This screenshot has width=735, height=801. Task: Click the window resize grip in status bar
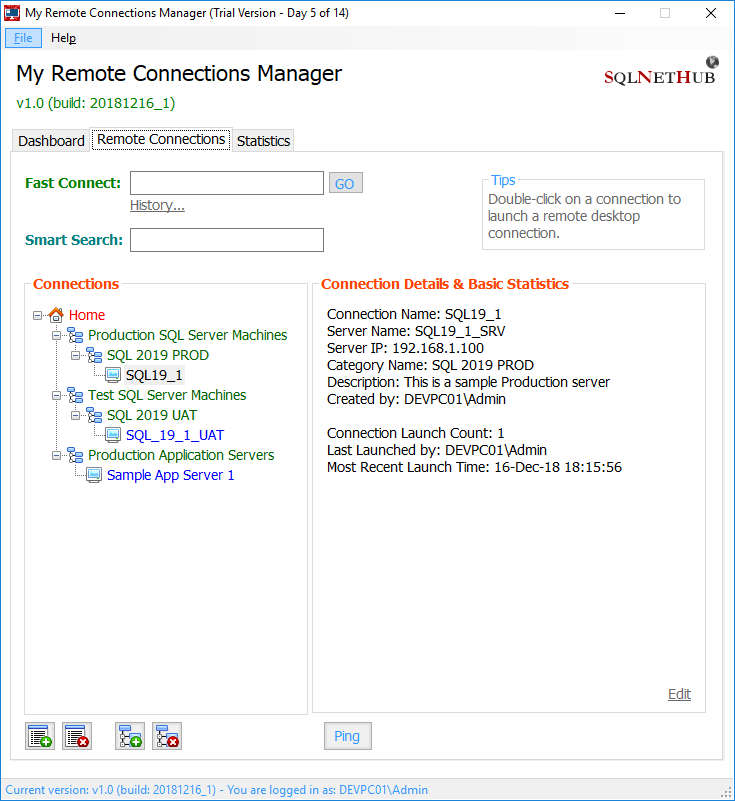coord(726,792)
